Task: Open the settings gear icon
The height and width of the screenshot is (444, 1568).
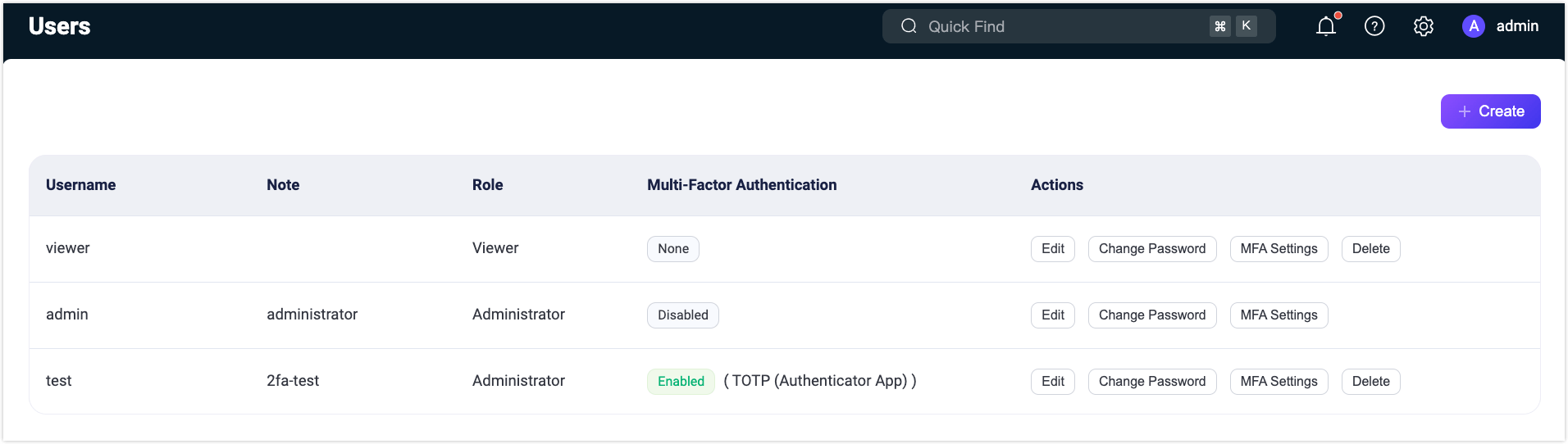Action: (x=1424, y=26)
